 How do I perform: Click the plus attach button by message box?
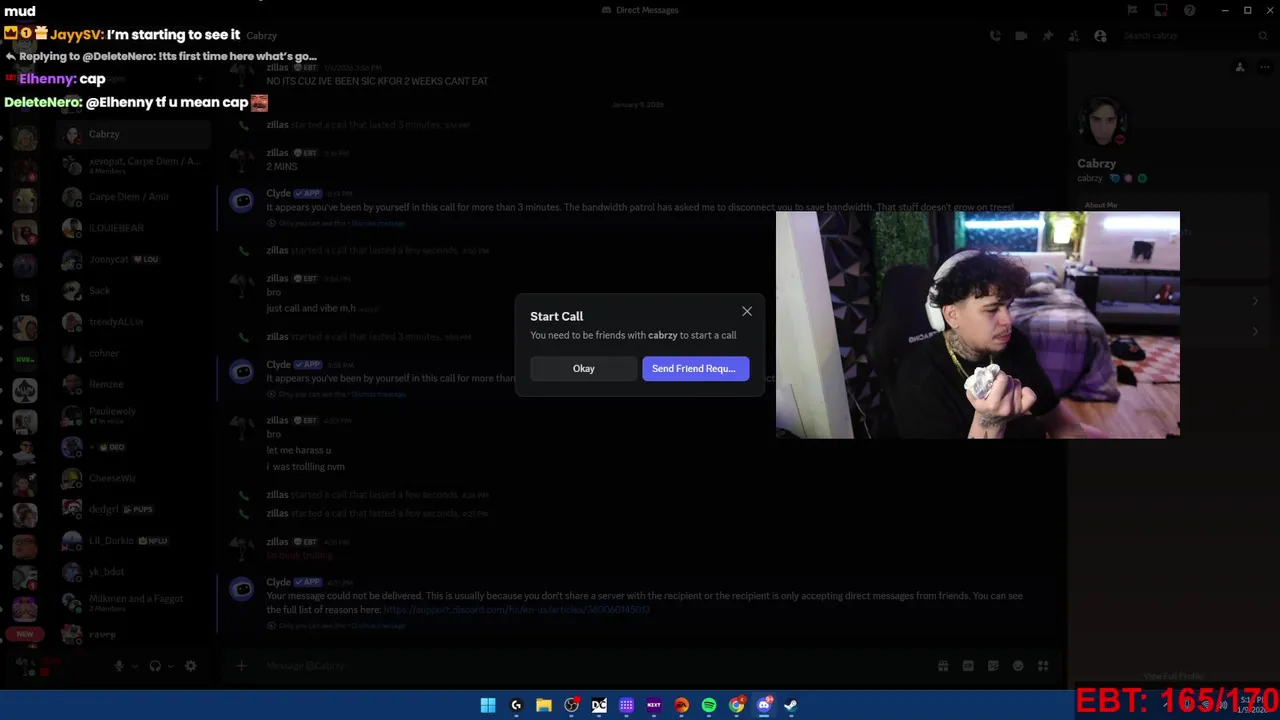[241, 666]
